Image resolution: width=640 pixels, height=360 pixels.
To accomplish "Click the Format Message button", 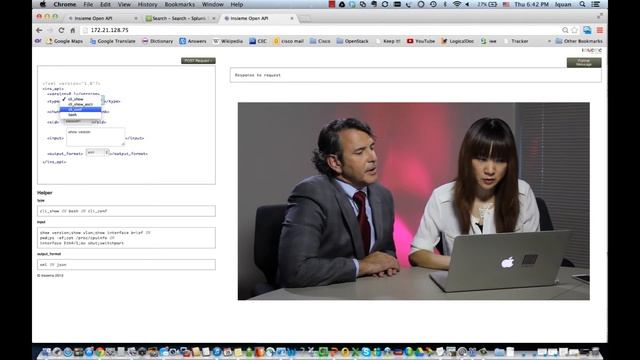I will tap(584, 62).
